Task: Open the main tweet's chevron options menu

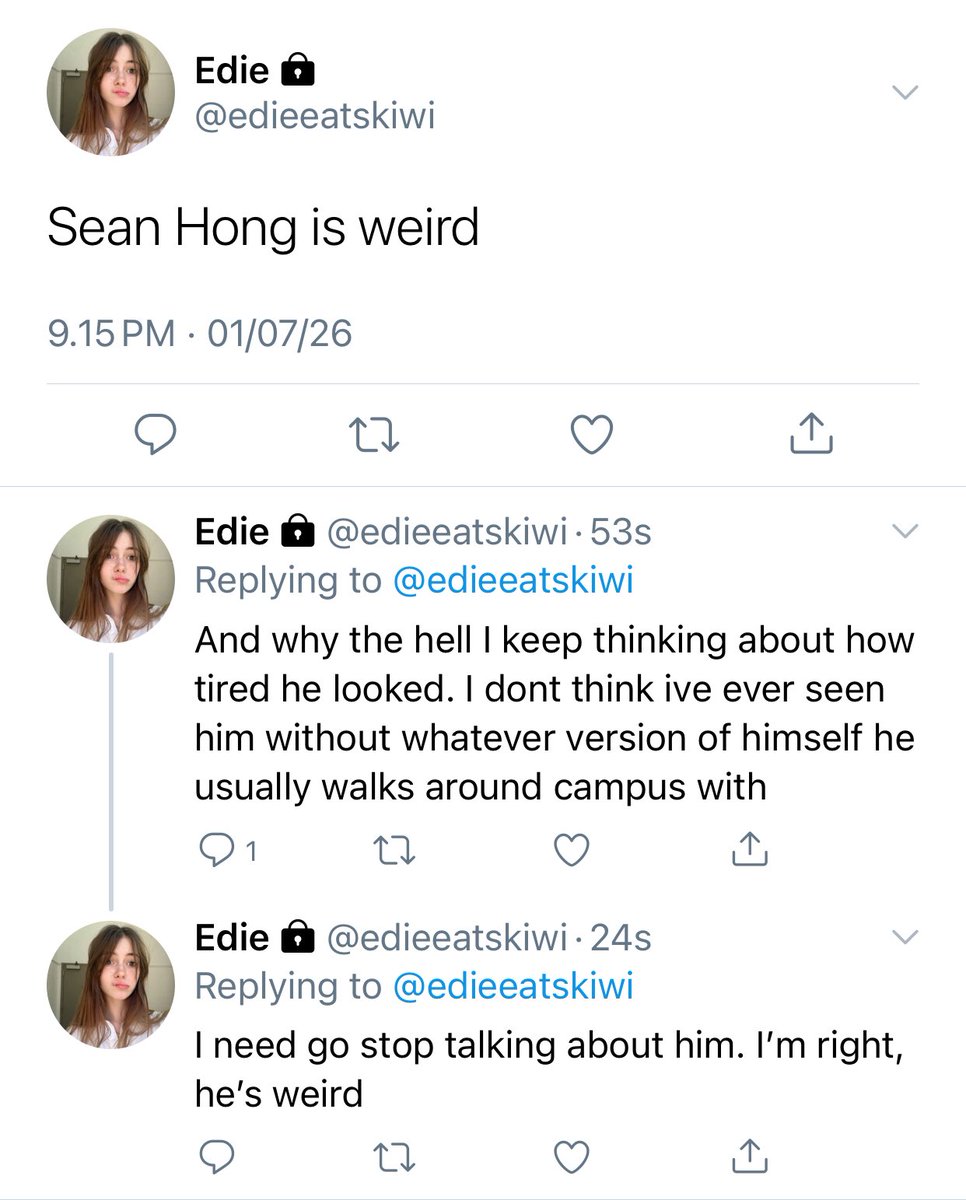Action: (904, 92)
